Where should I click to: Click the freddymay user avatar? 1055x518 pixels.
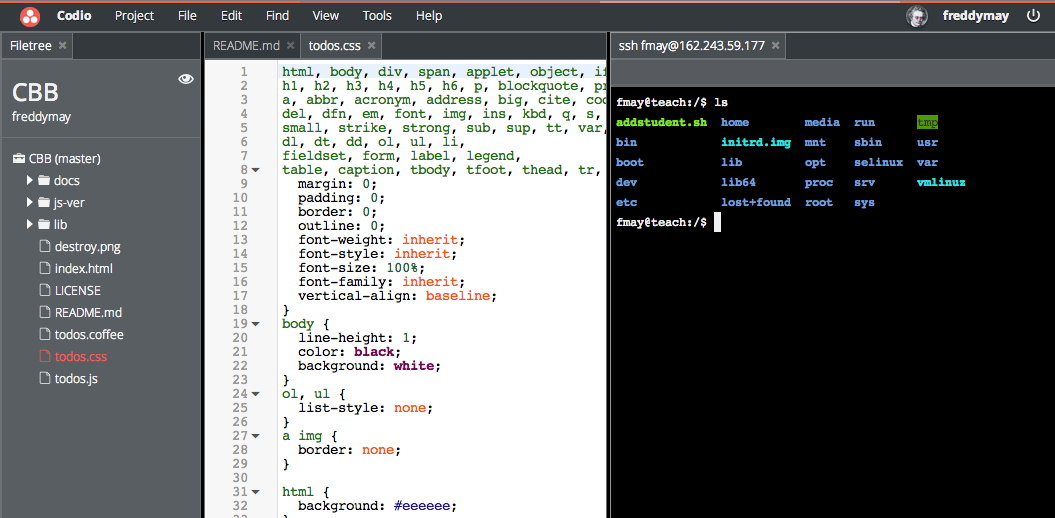click(916, 16)
